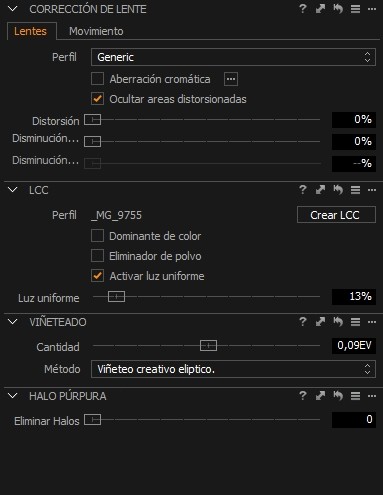Open Método Viñeteo creativo eliptico dropdown
383x495 pixels.
click(233, 369)
